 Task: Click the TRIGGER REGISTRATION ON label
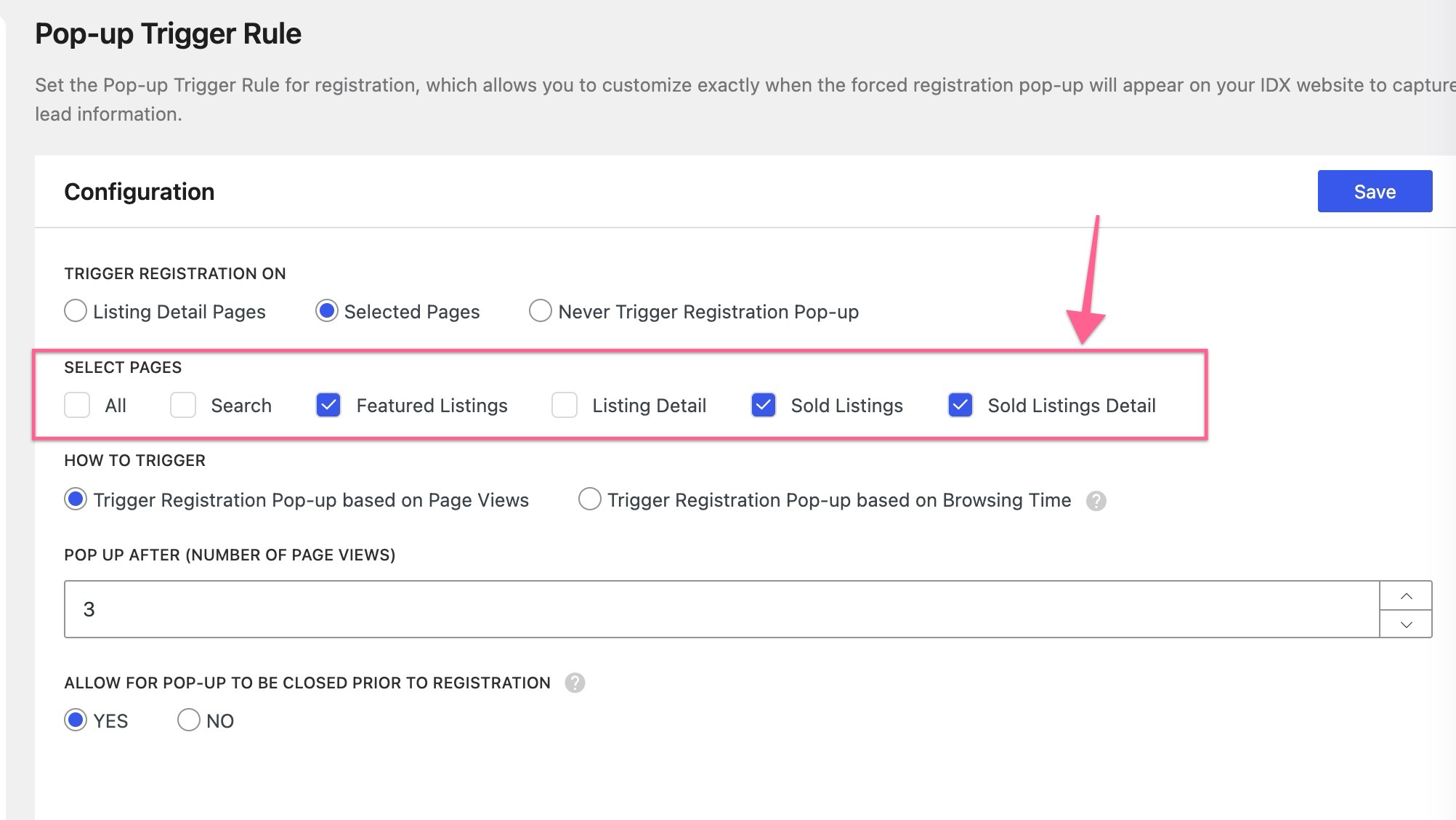tap(175, 273)
